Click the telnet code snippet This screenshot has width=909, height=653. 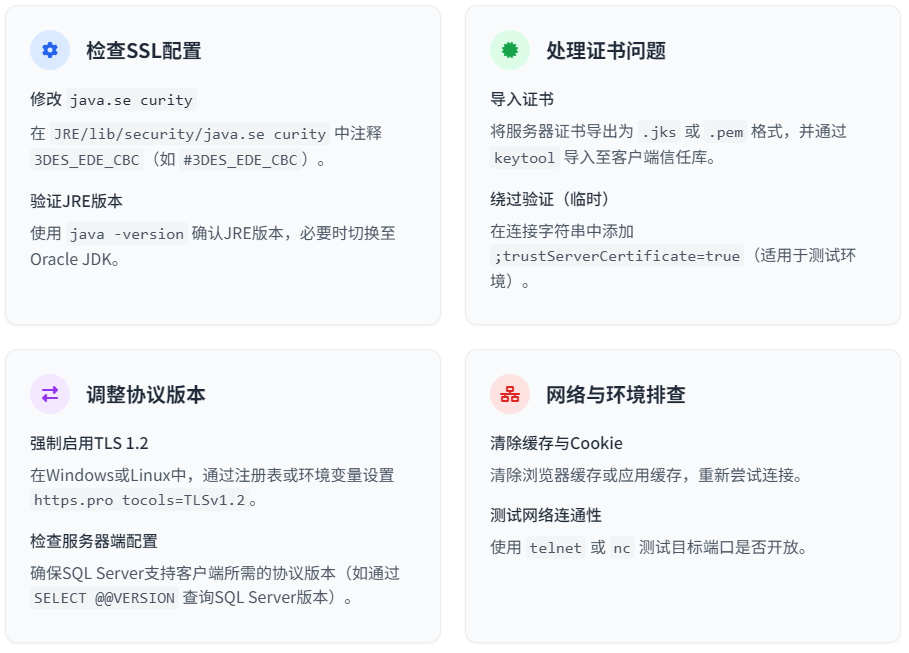click(555, 548)
